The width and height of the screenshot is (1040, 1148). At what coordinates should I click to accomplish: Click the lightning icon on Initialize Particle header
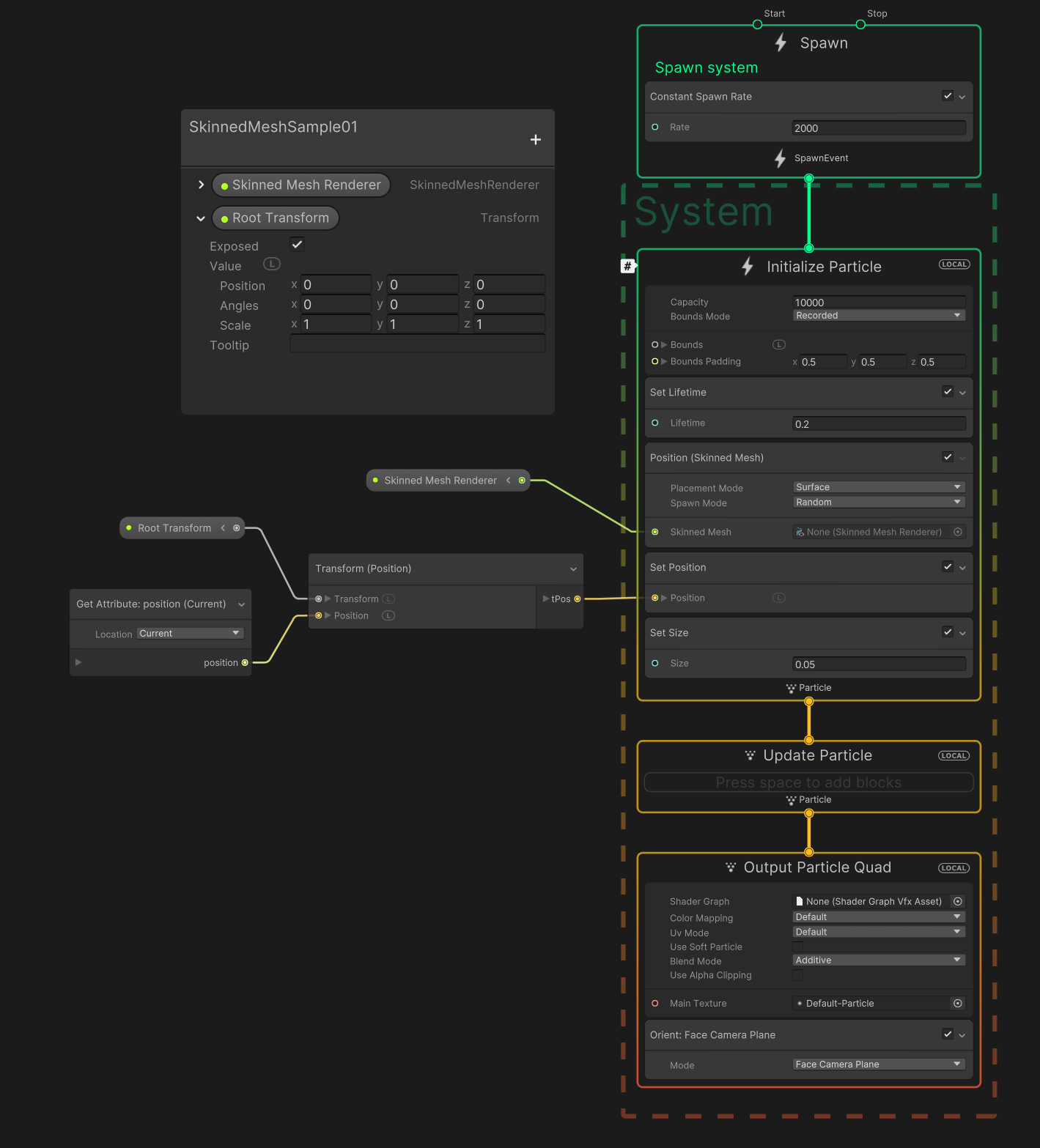point(747,267)
